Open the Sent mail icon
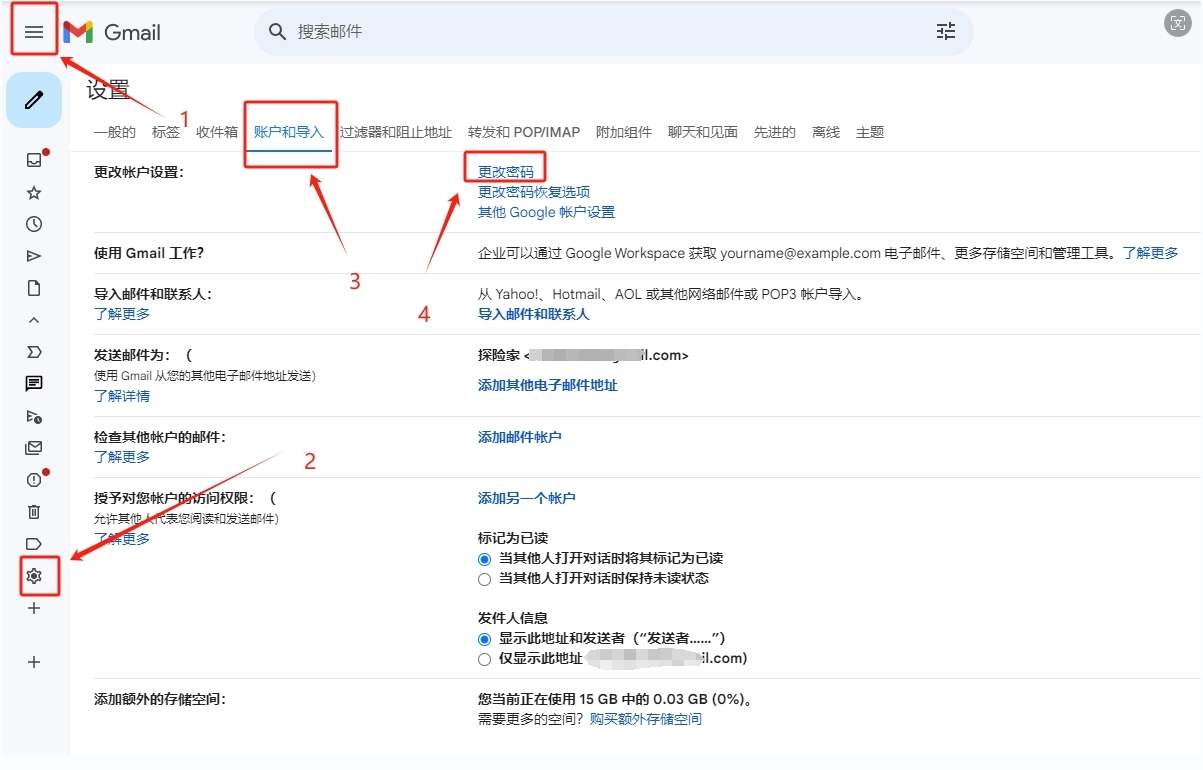The image size is (1203, 770). pyautogui.click(x=34, y=256)
